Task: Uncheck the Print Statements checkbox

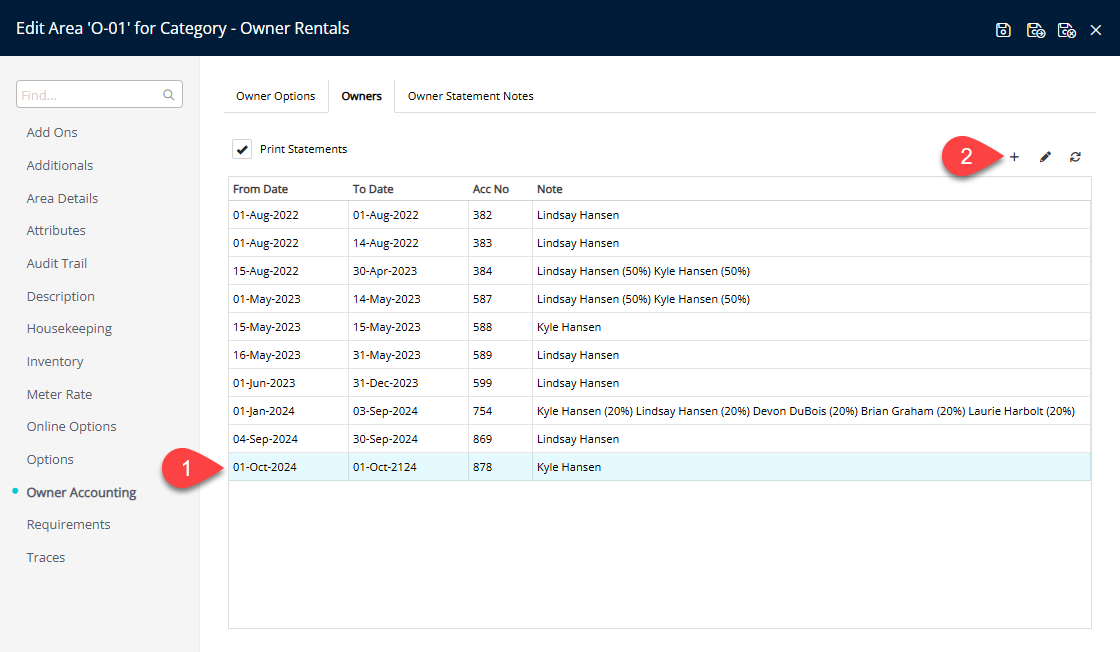Action: coord(242,150)
